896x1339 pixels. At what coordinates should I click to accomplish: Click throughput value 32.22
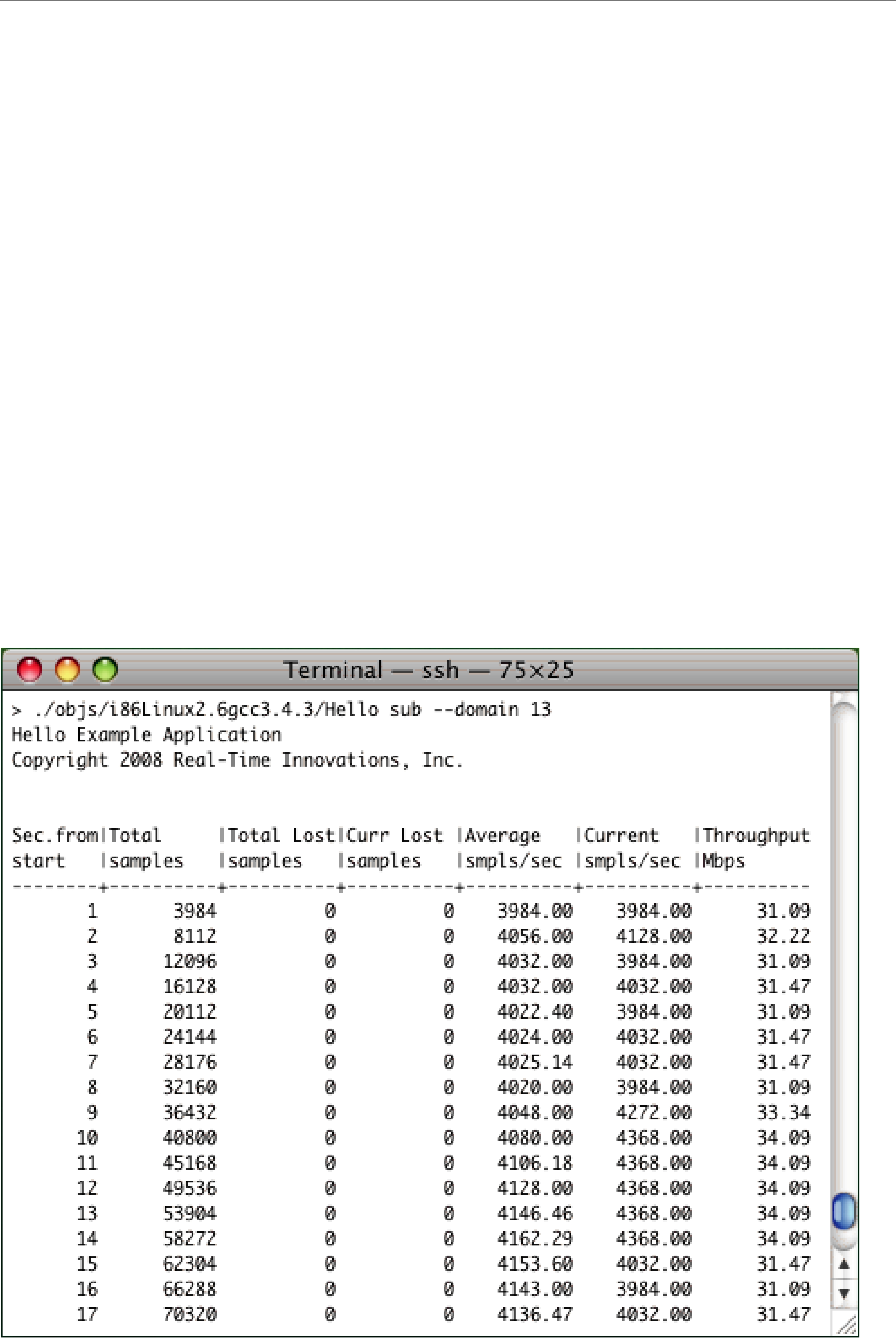coord(783,936)
